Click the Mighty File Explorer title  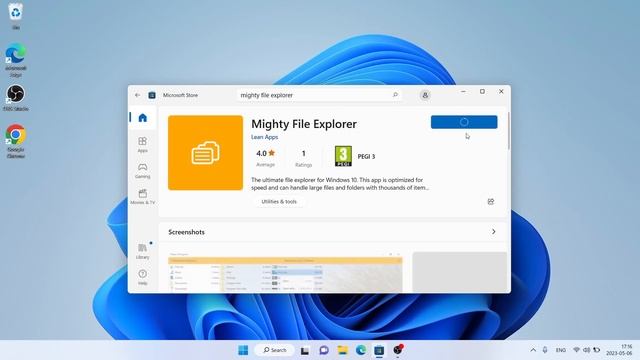(x=304, y=124)
